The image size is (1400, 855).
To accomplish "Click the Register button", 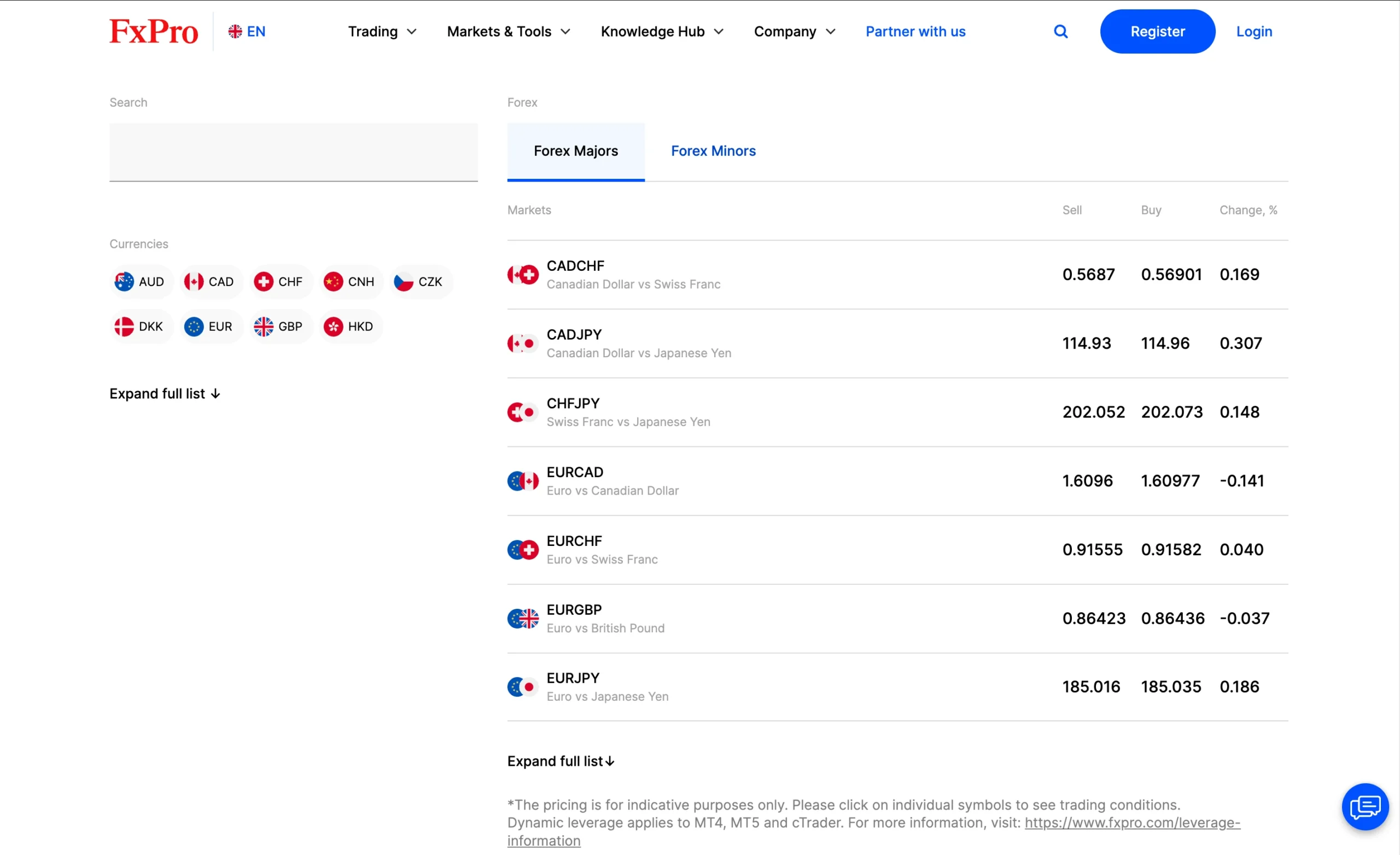I will [1157, 31].
